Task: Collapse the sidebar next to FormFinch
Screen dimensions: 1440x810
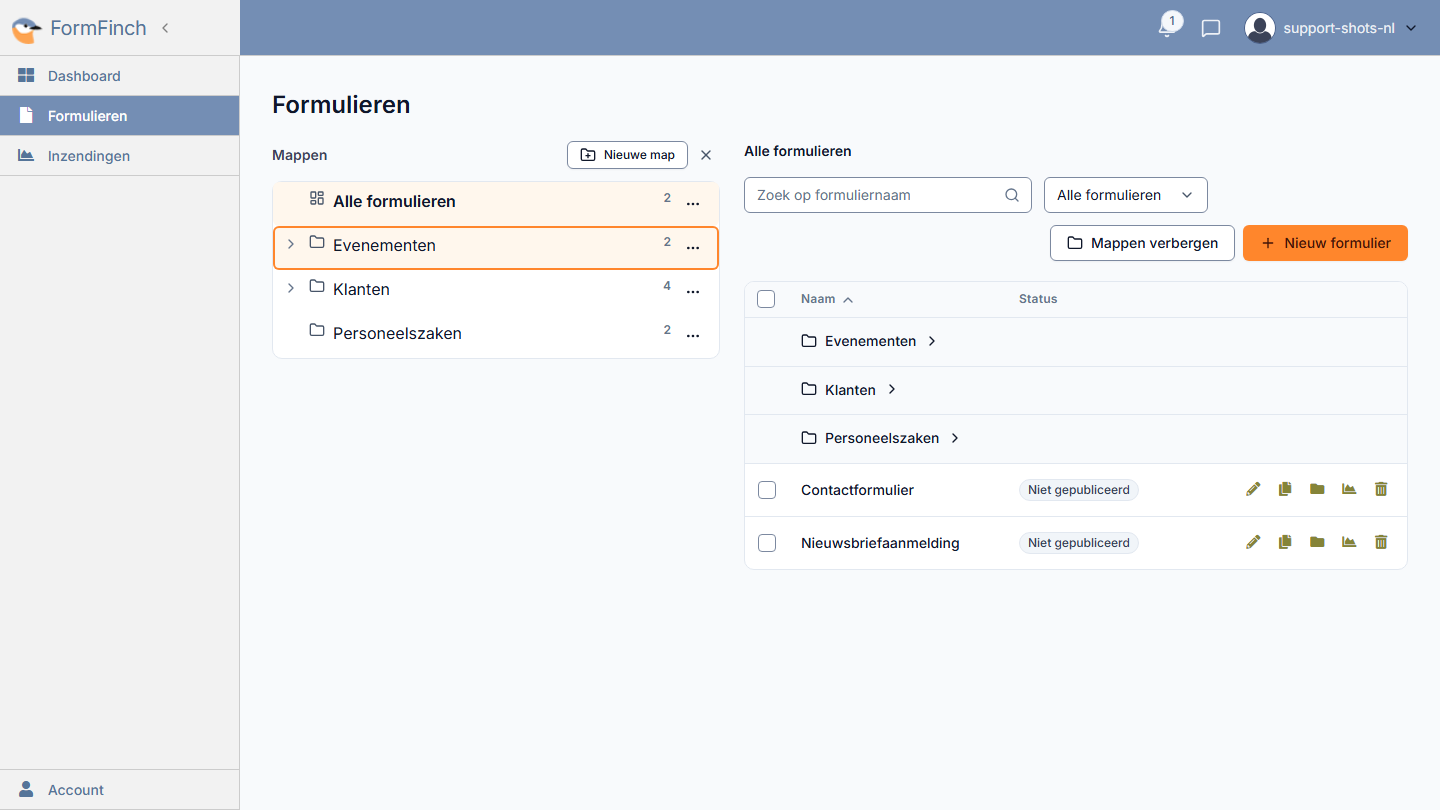Action: coord(165,28)
